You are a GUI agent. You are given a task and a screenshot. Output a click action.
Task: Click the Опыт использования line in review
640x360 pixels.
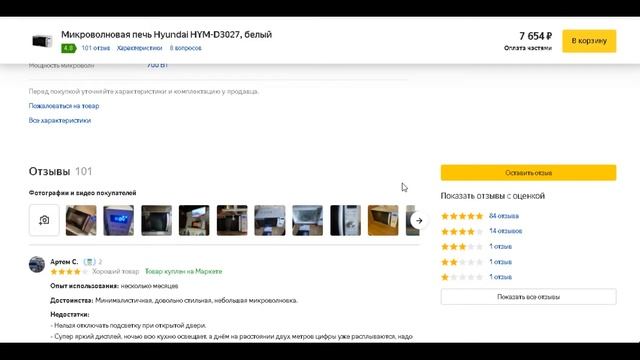[x=114, y=286]
